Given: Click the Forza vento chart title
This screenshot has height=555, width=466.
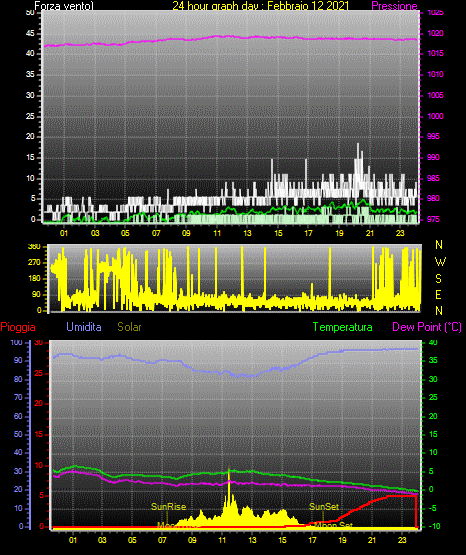Looking at the screenshot, I should click(x=64, y=6).
